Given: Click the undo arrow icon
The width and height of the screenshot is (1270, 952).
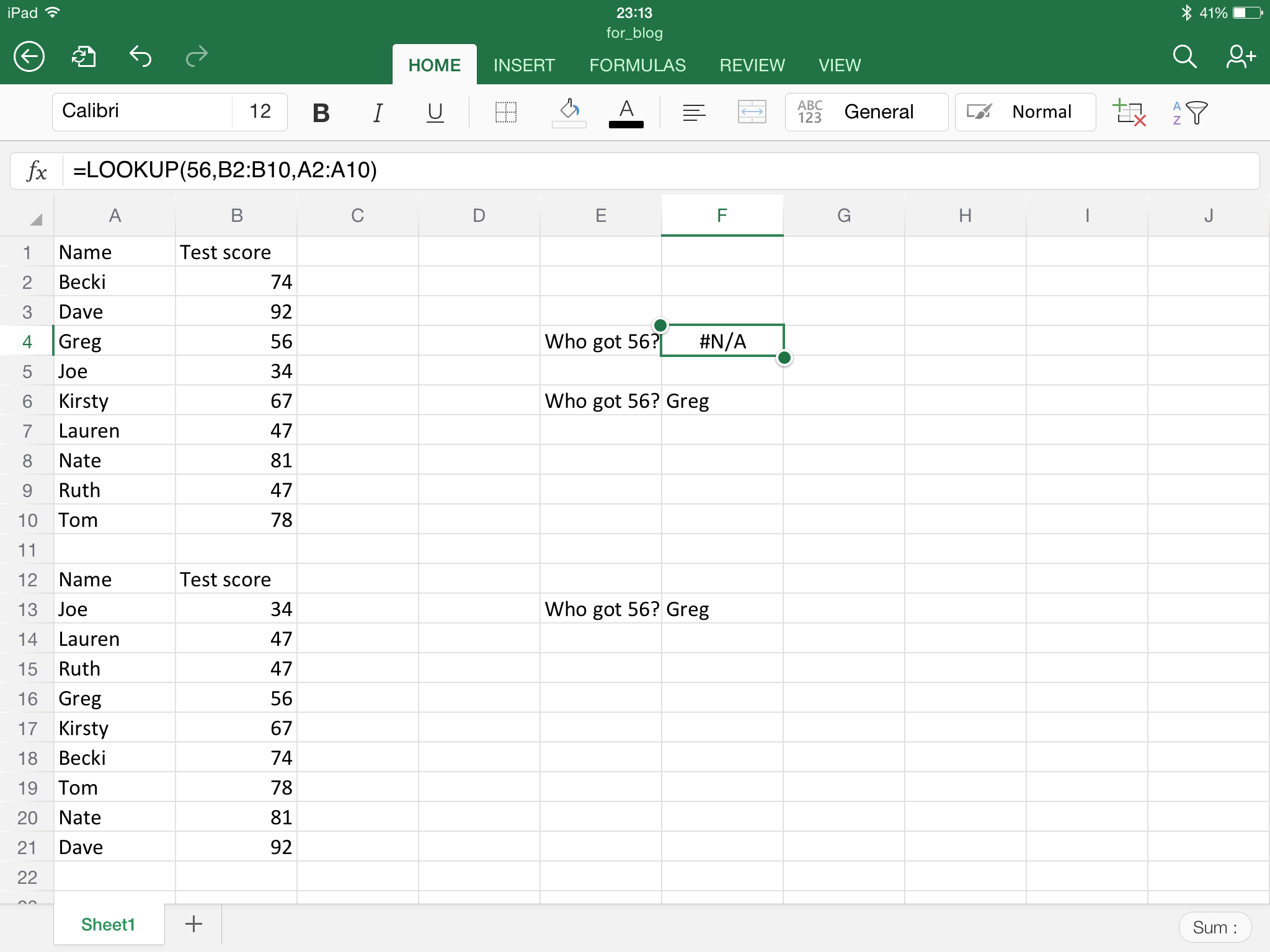Looking at the screenshot, I should [x=141, y=57].
